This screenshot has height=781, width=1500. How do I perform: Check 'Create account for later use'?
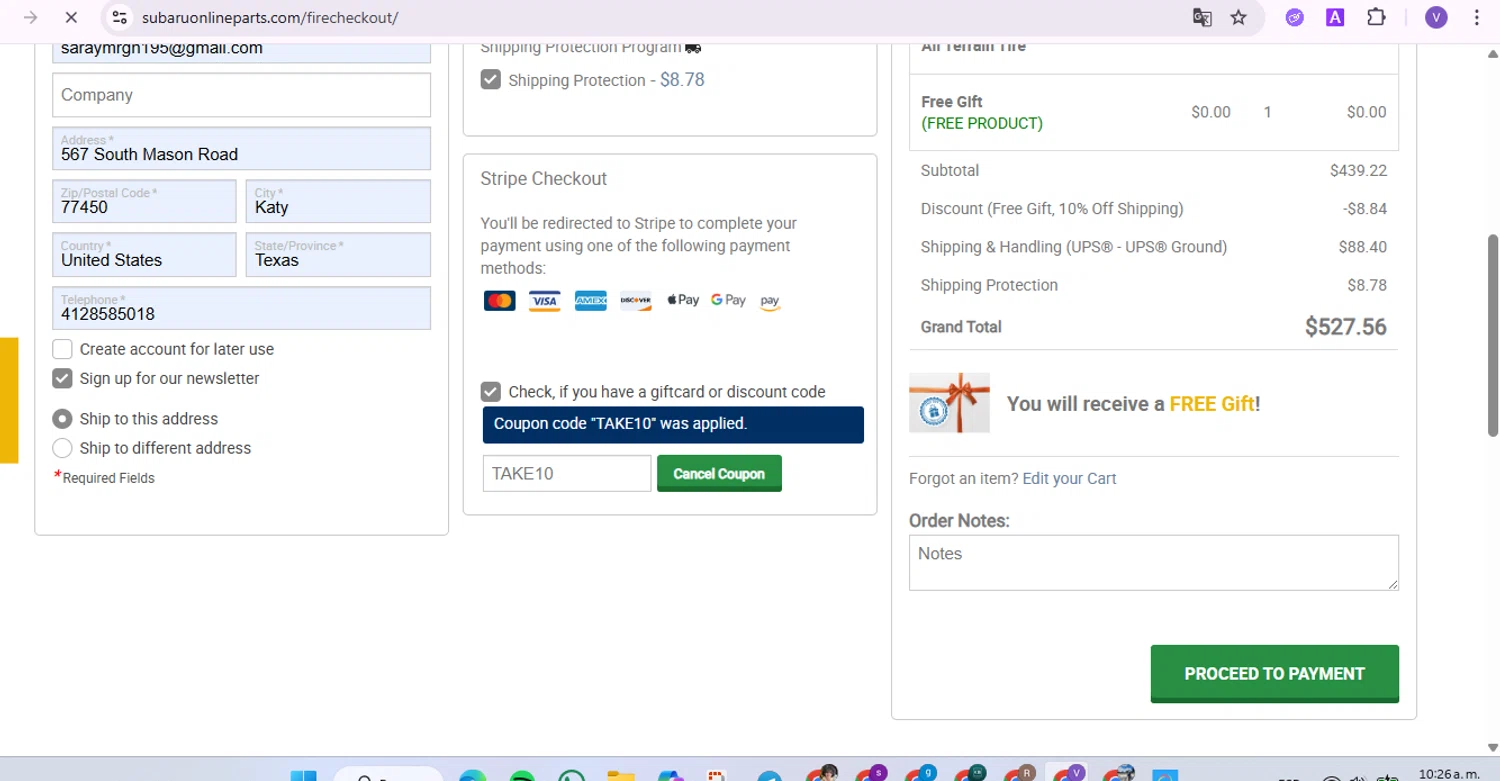point(62,349)
